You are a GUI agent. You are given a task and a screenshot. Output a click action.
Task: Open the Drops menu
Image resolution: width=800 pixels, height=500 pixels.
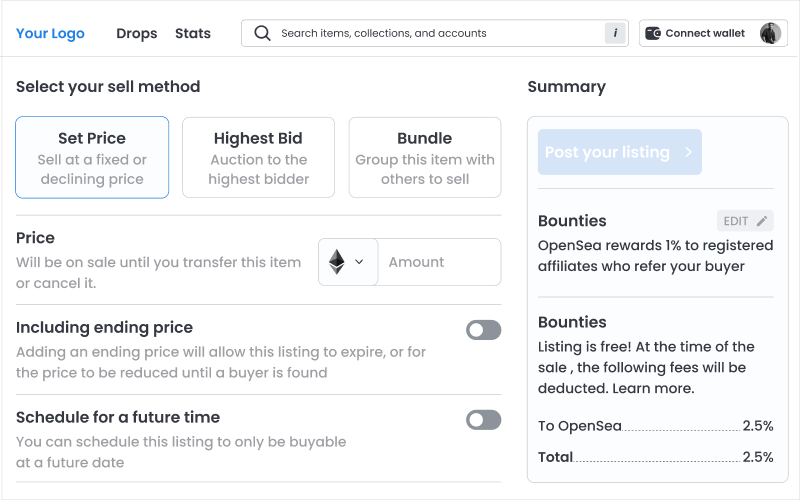click(137, 33)
